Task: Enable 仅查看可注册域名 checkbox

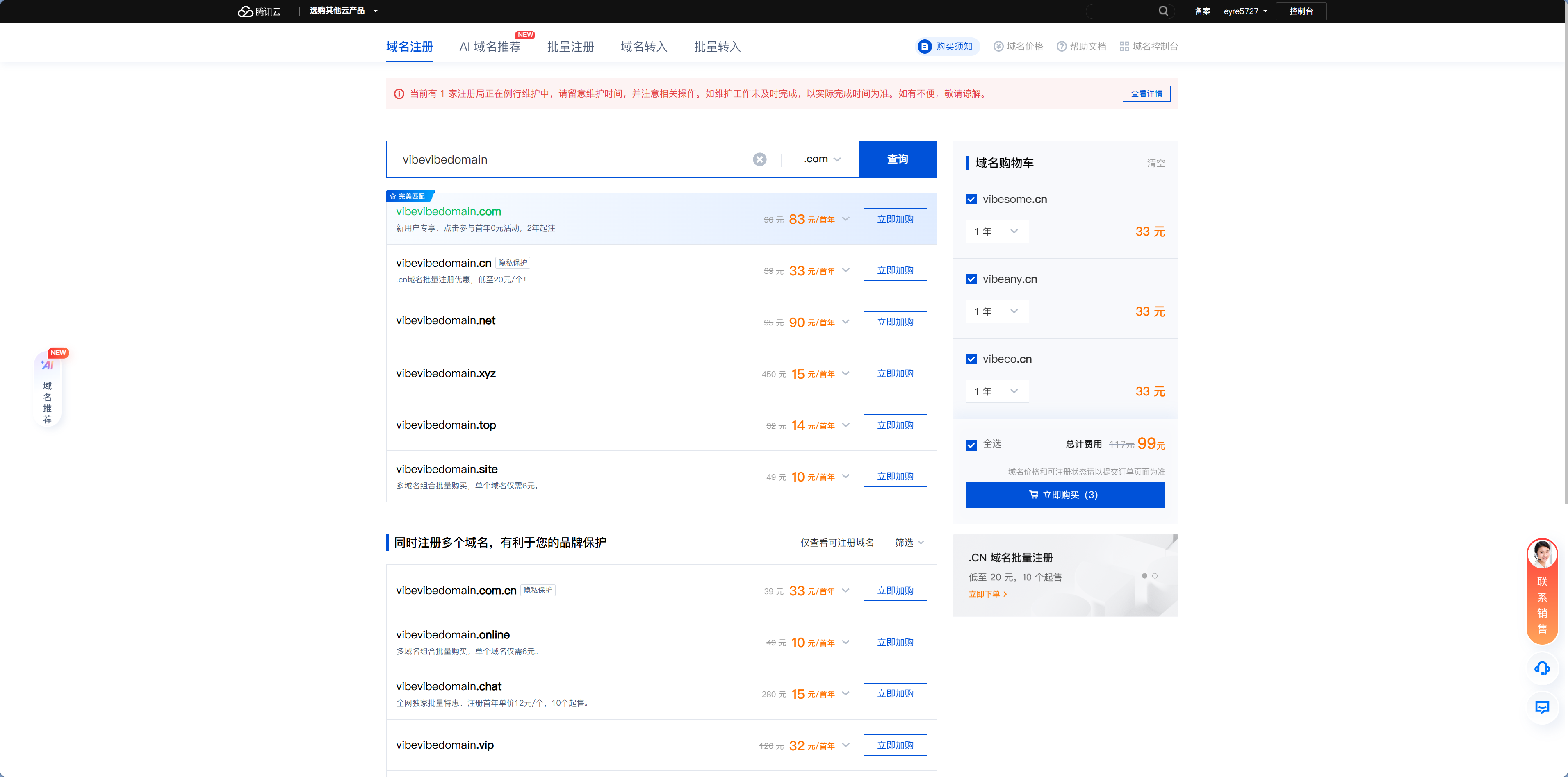Action: click(790, 543)
